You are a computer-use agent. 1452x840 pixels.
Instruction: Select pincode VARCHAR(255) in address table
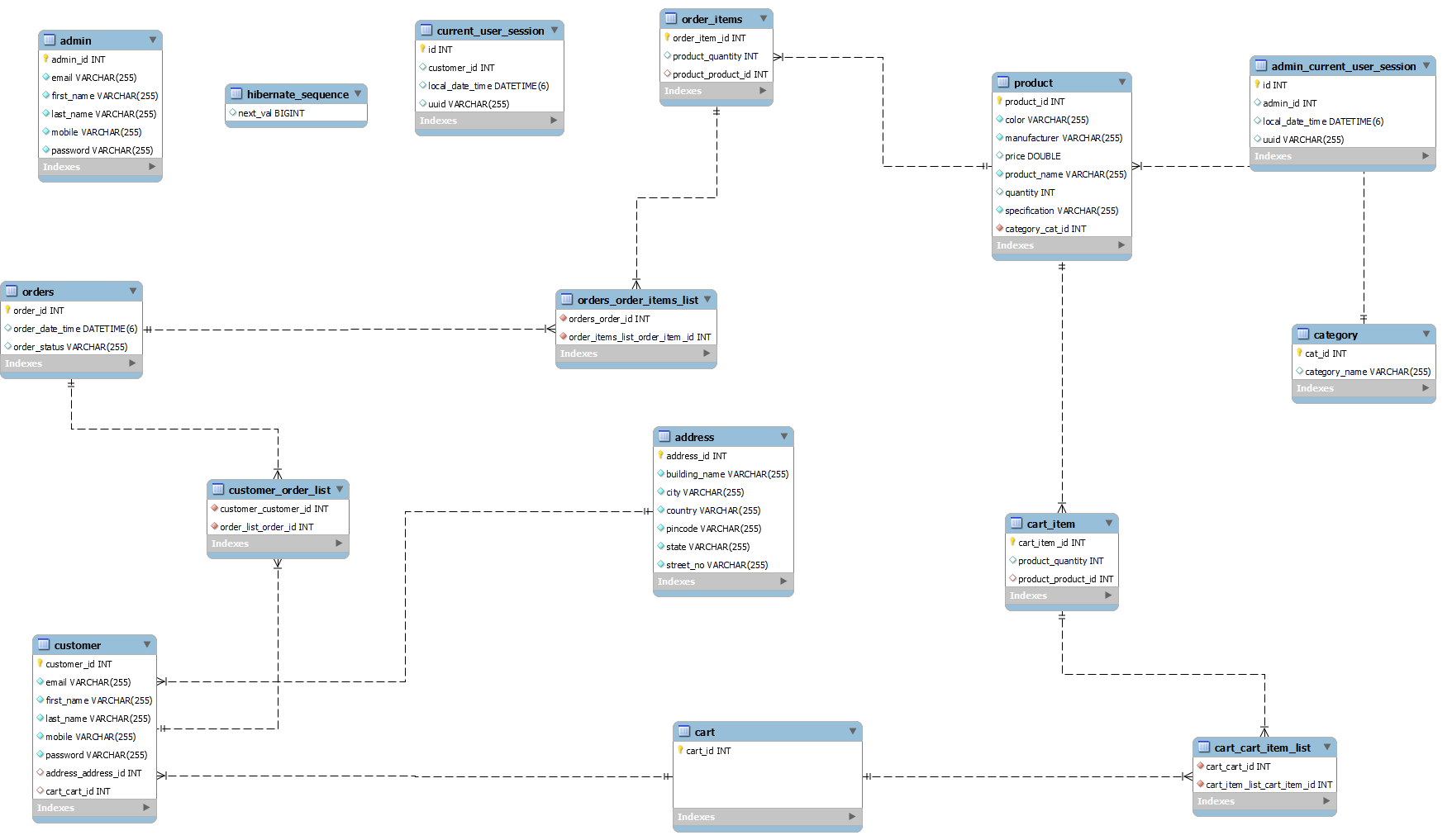[x=723, y=529]
